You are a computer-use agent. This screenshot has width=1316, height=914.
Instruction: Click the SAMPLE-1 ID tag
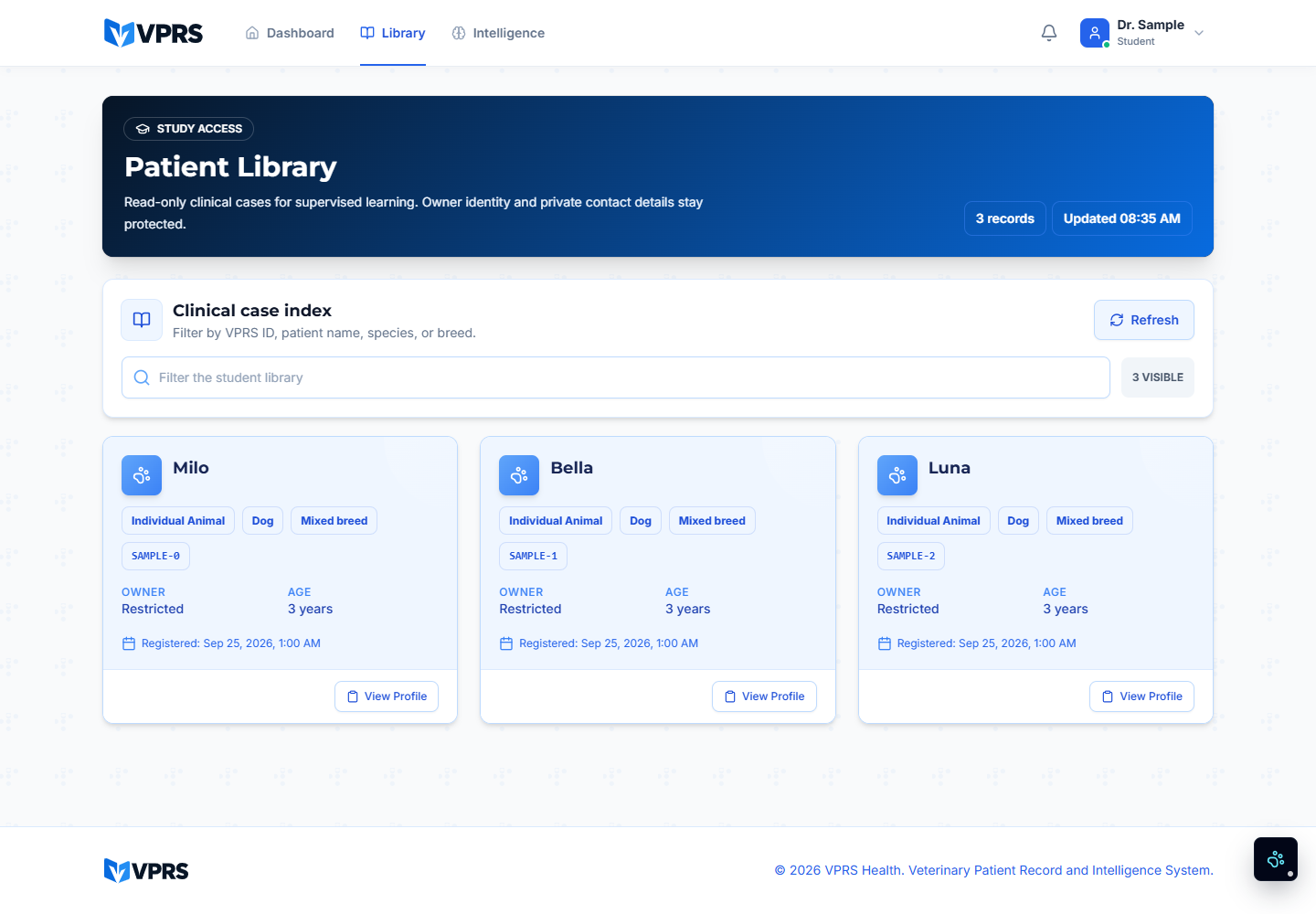pyautogui.click(x=534, y=556)
